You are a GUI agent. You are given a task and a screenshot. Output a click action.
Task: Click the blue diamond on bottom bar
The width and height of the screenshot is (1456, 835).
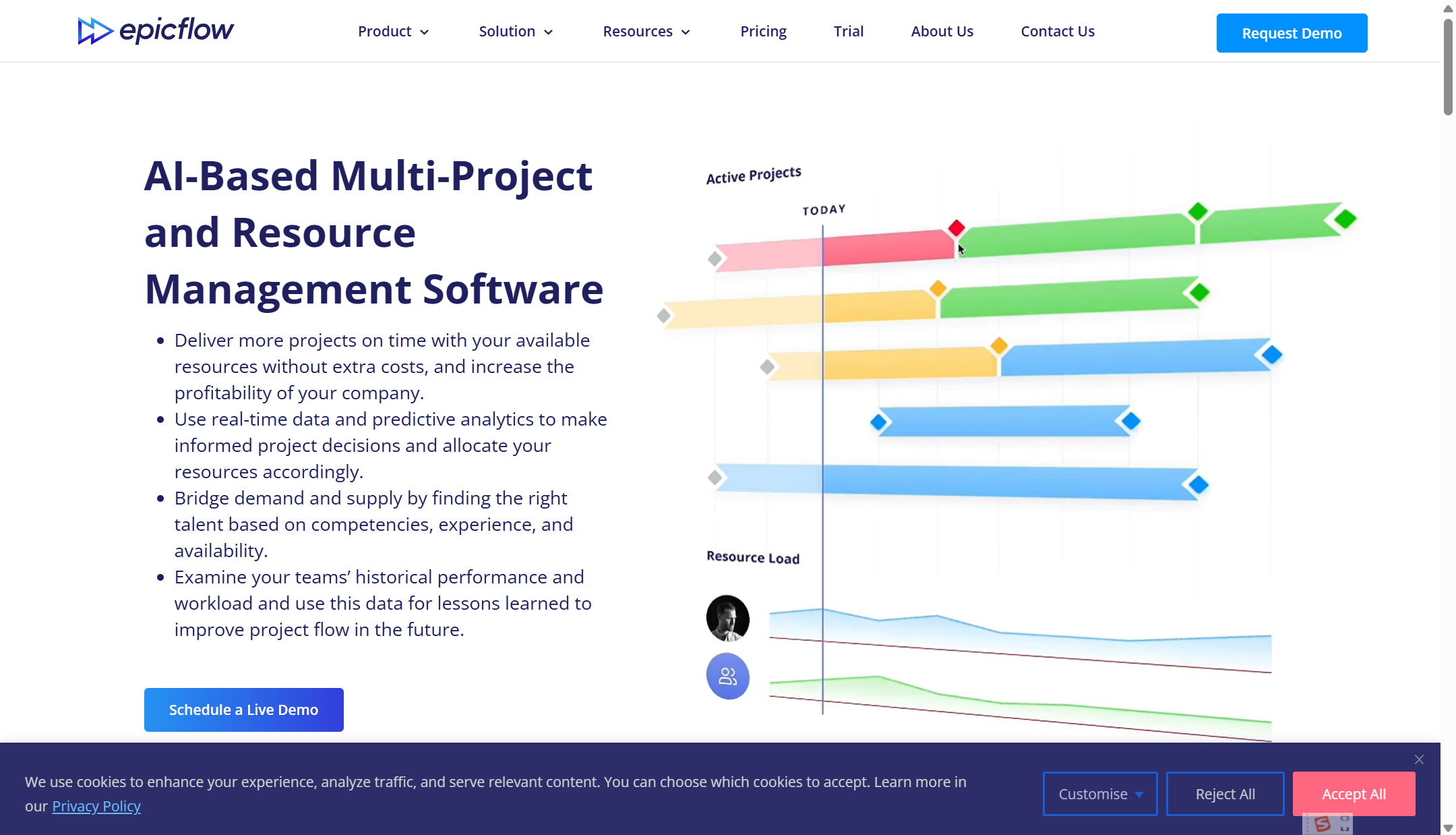(x=1198, y=484)
